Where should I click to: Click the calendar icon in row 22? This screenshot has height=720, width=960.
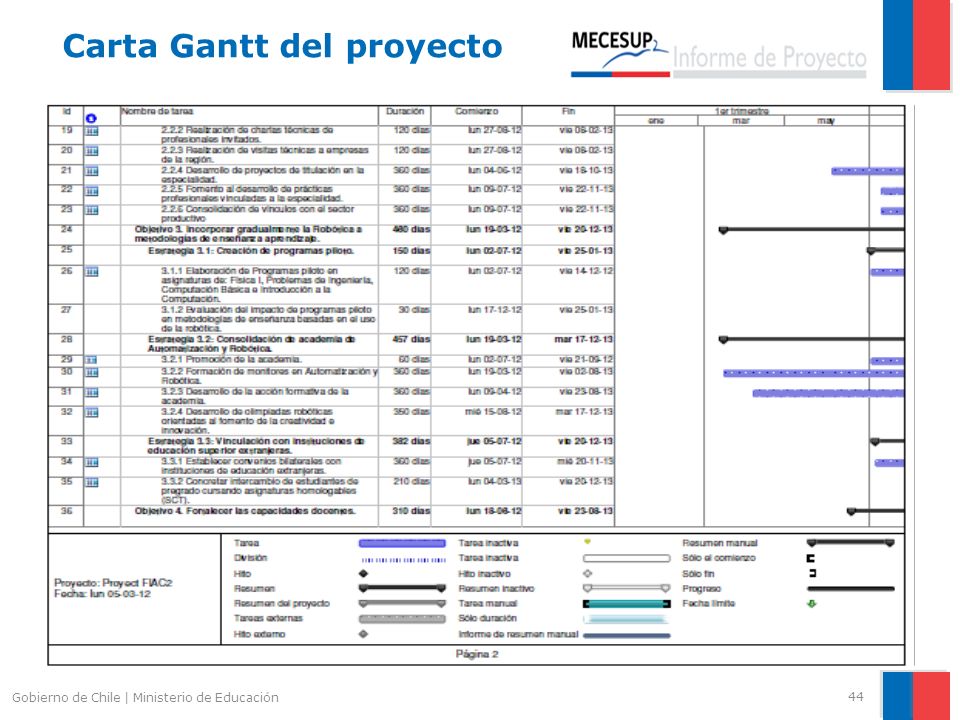click(92, 191)
